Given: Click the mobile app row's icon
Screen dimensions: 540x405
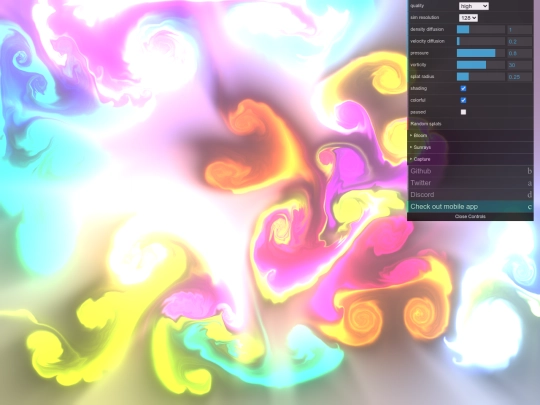Looking at the screenshot, I should [529, 207].
